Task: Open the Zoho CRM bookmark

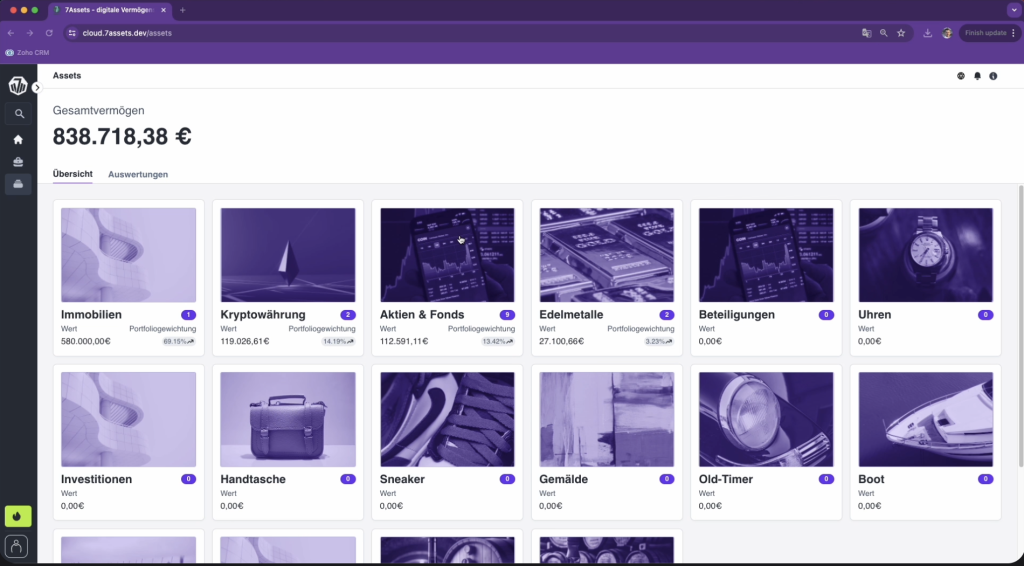Action: tap(27, 53)
